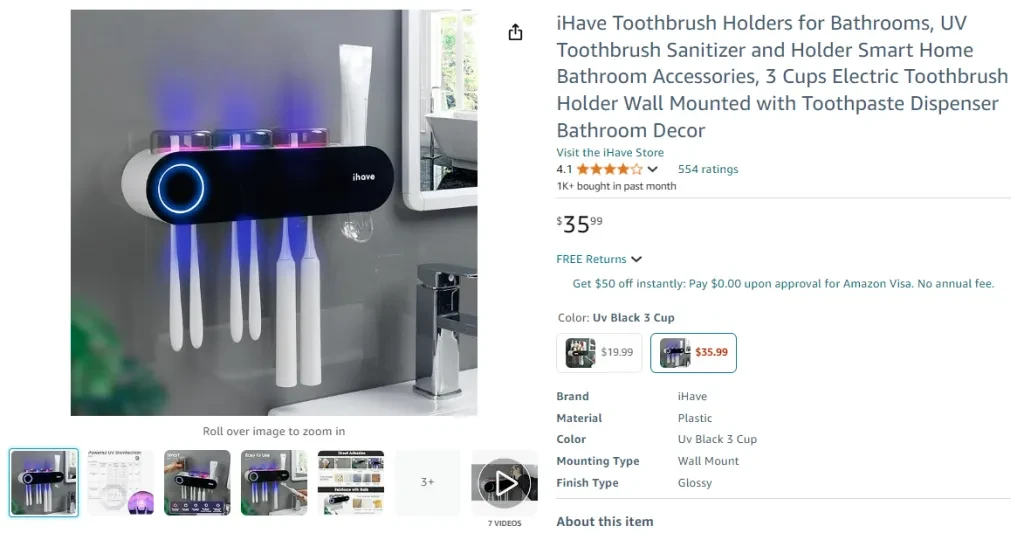Select the $35.99 Uv Black 3 Cup swatch

coord(693,353)
